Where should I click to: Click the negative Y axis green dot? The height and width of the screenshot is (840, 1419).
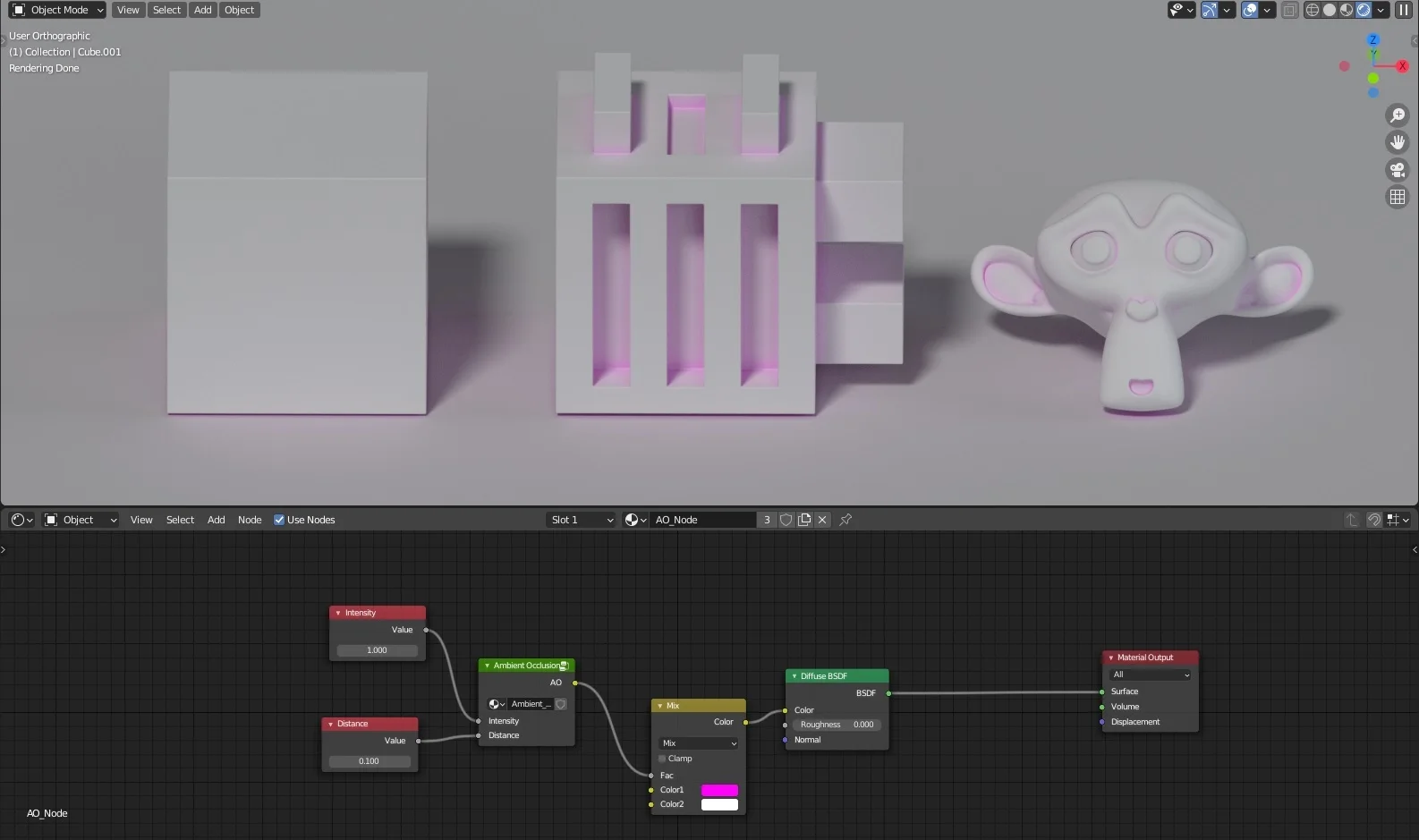(1373, 79)
